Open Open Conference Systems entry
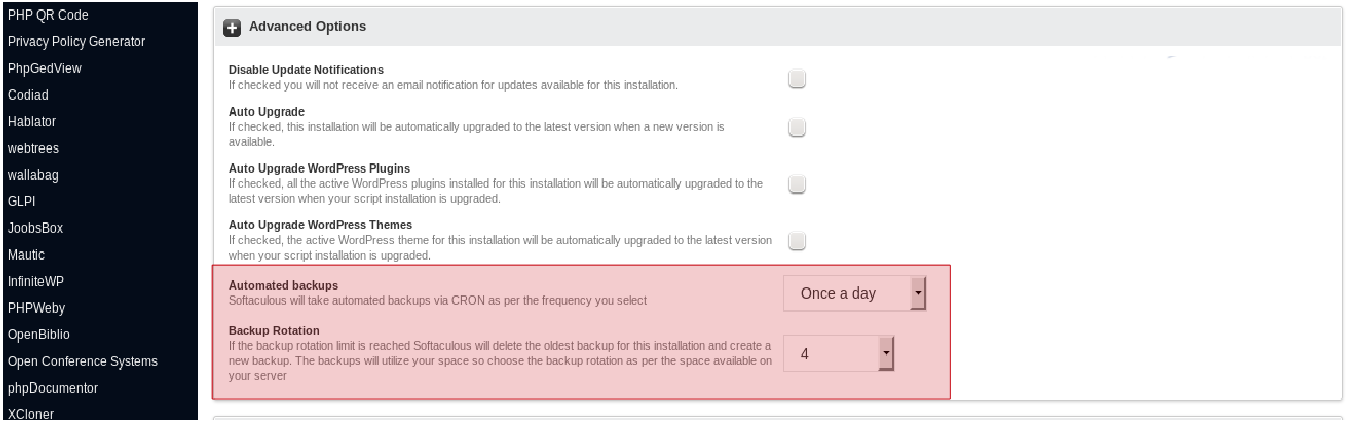Image resolution: width=1346 pixels, height=422 pixels. (x=83, y=361)
